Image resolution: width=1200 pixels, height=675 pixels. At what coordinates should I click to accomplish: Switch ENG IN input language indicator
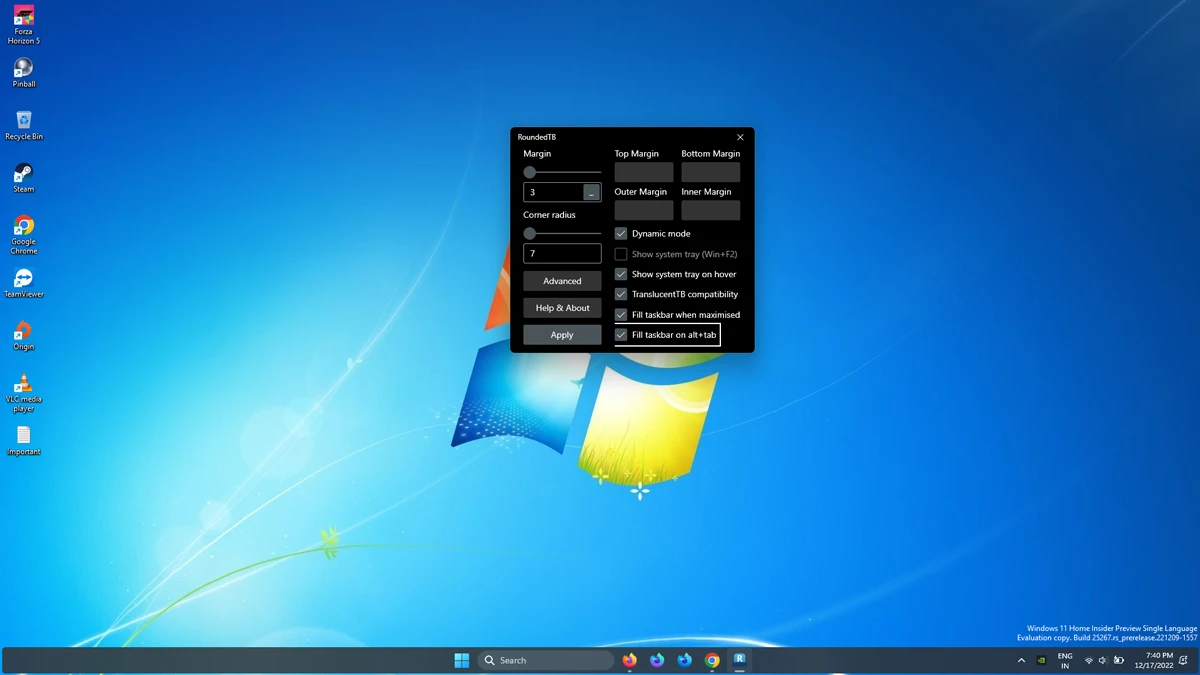point(1065,660)
